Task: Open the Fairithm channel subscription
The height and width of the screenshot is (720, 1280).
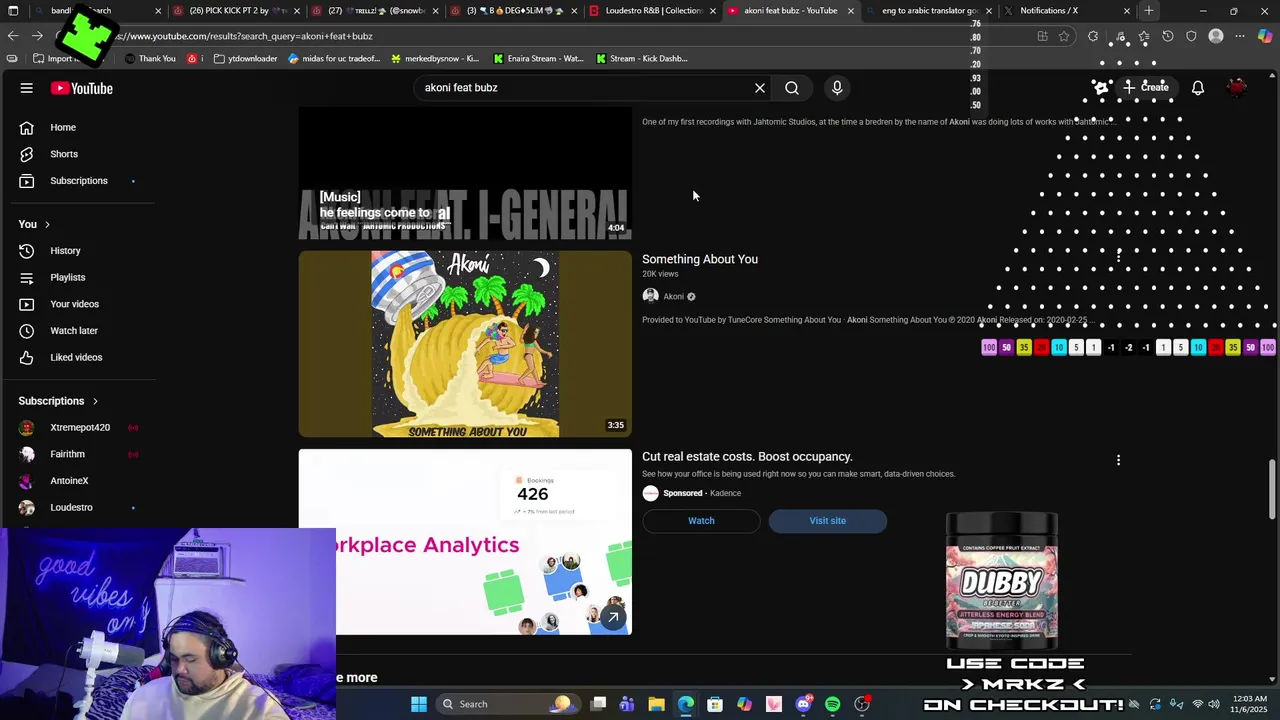Action: pyautogui.click(x=67, y=454)
